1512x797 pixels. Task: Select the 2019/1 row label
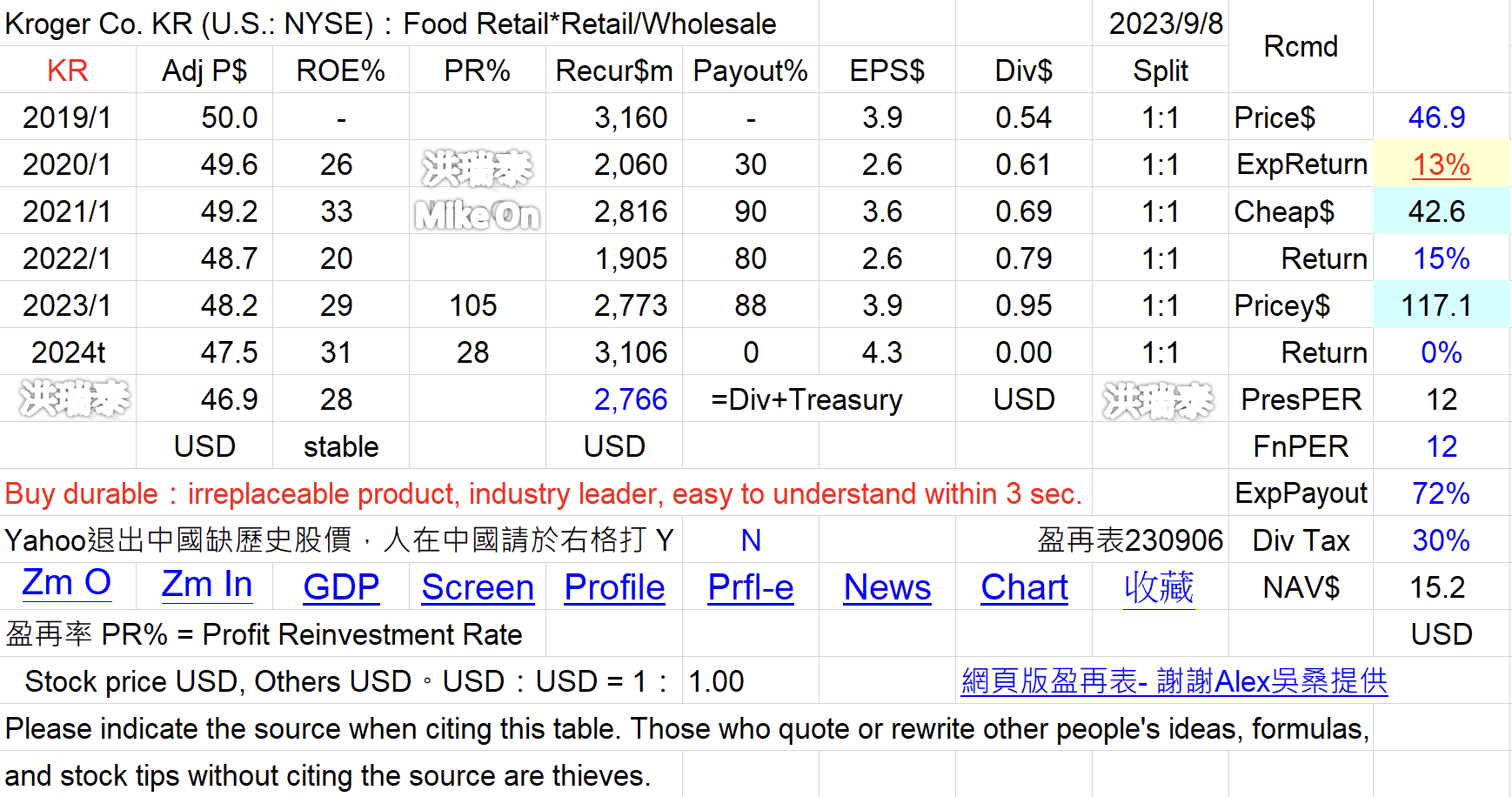tap(68, 117)
